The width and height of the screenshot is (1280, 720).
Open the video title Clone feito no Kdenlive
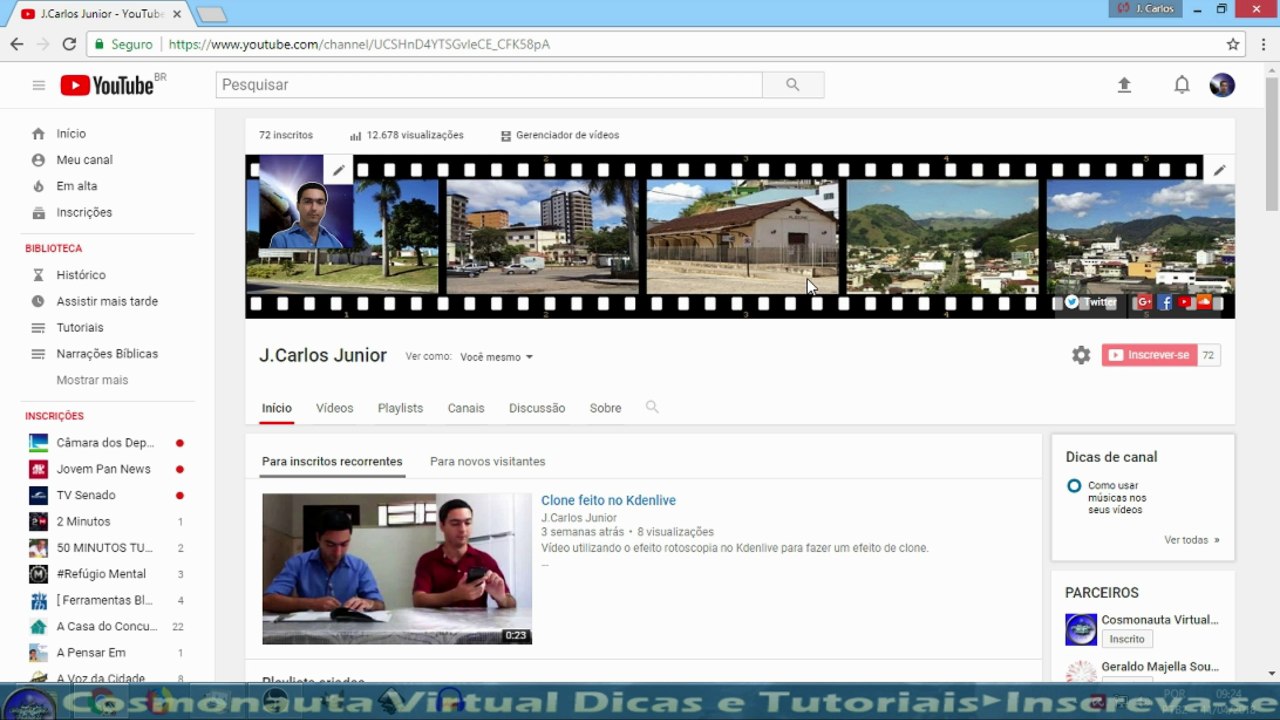pos(608,500)
